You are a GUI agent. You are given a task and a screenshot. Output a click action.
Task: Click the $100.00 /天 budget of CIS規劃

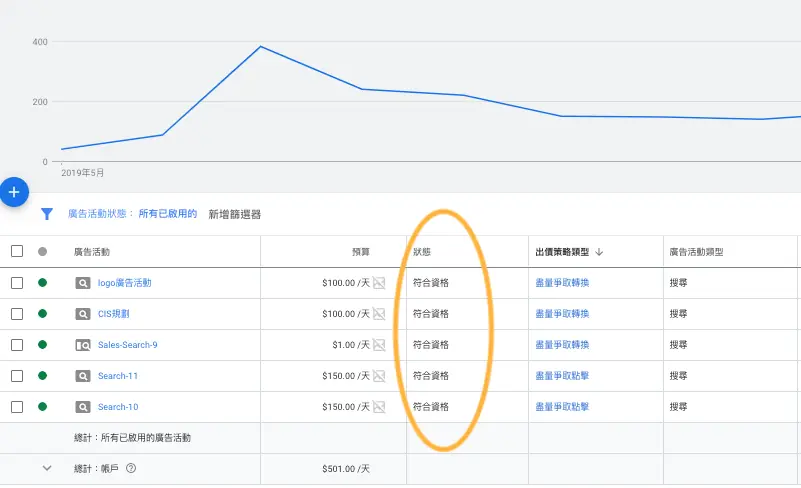click(x=346, y=314)
